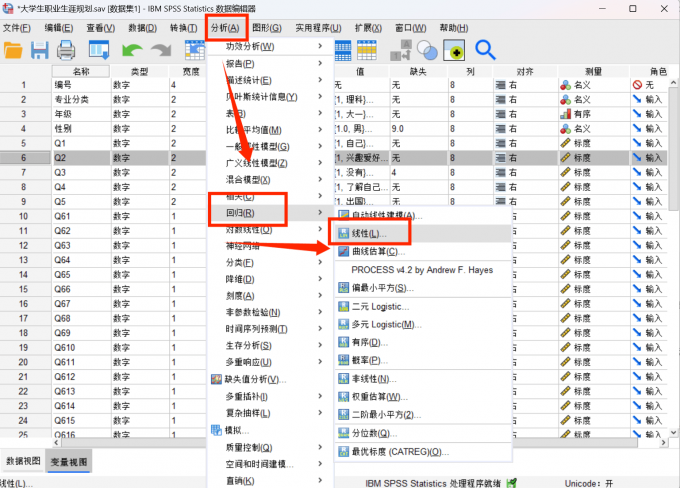Open the 编辑 menu
This screenshot has width=680, height=488.
tap(59, 28)
